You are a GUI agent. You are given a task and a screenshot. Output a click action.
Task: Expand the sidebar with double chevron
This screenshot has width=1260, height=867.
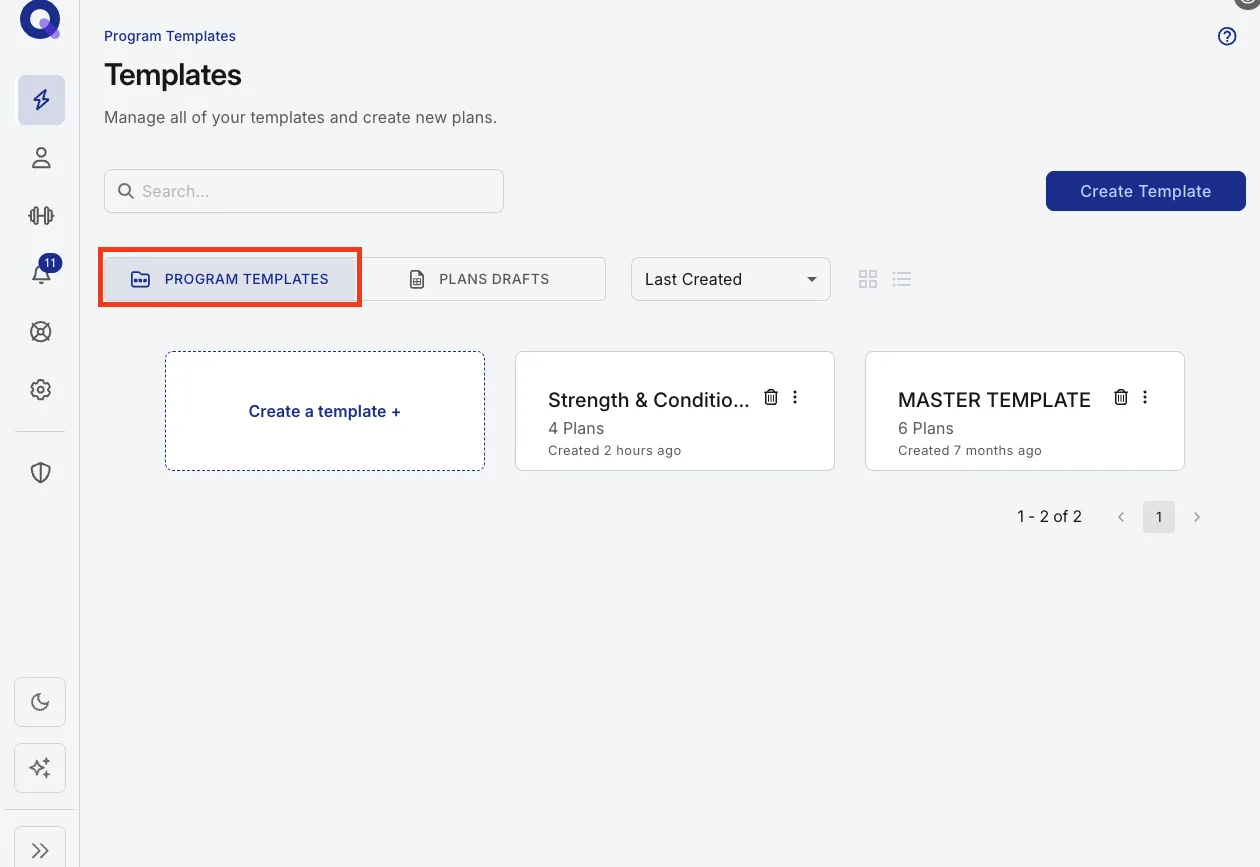tap(40, 850)
